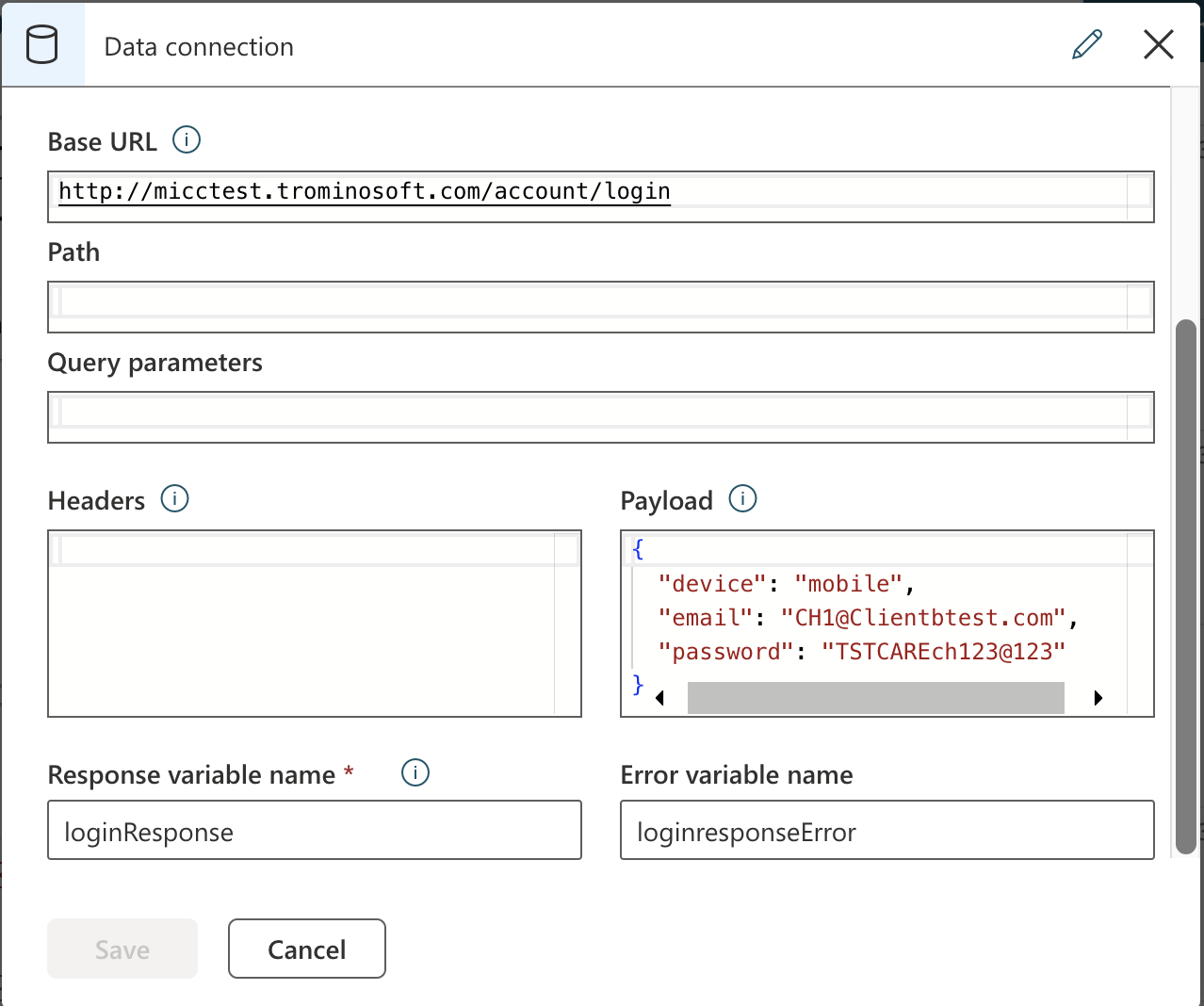Focus the Query parameters input
This screenshot has width=1204, height=1006.
600,416
